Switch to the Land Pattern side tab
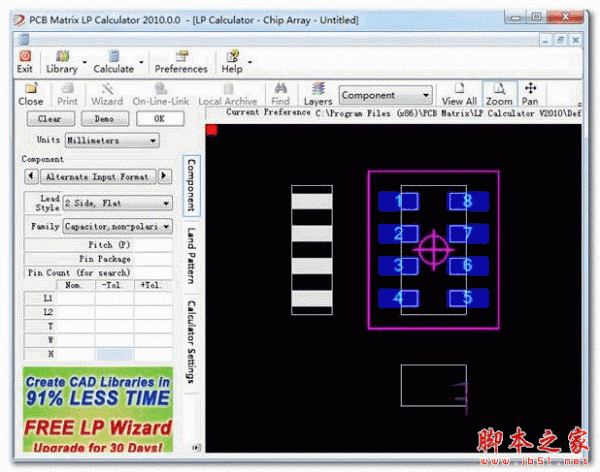This screenshot has height=472, width=600. [x=191, y=255]
